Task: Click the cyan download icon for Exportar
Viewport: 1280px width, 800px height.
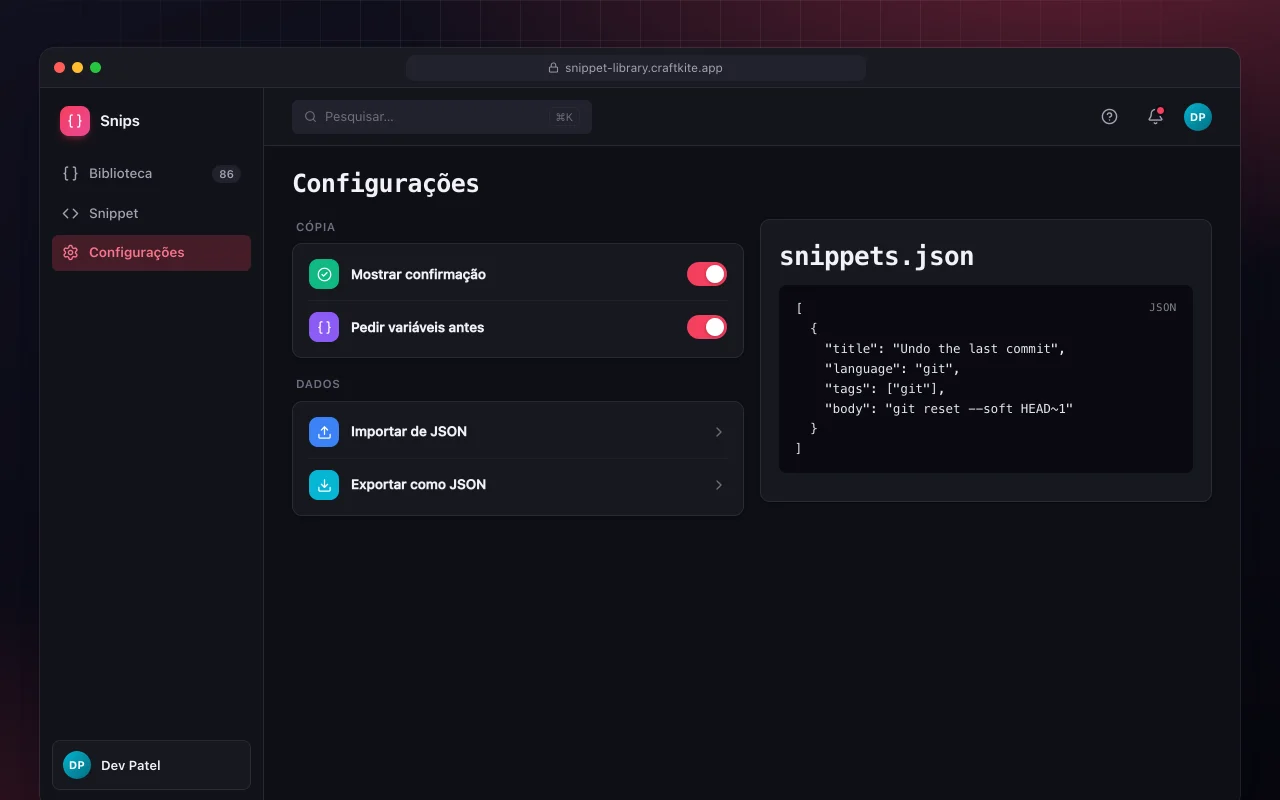Action: pyautogui.click(x=324, y=485)
